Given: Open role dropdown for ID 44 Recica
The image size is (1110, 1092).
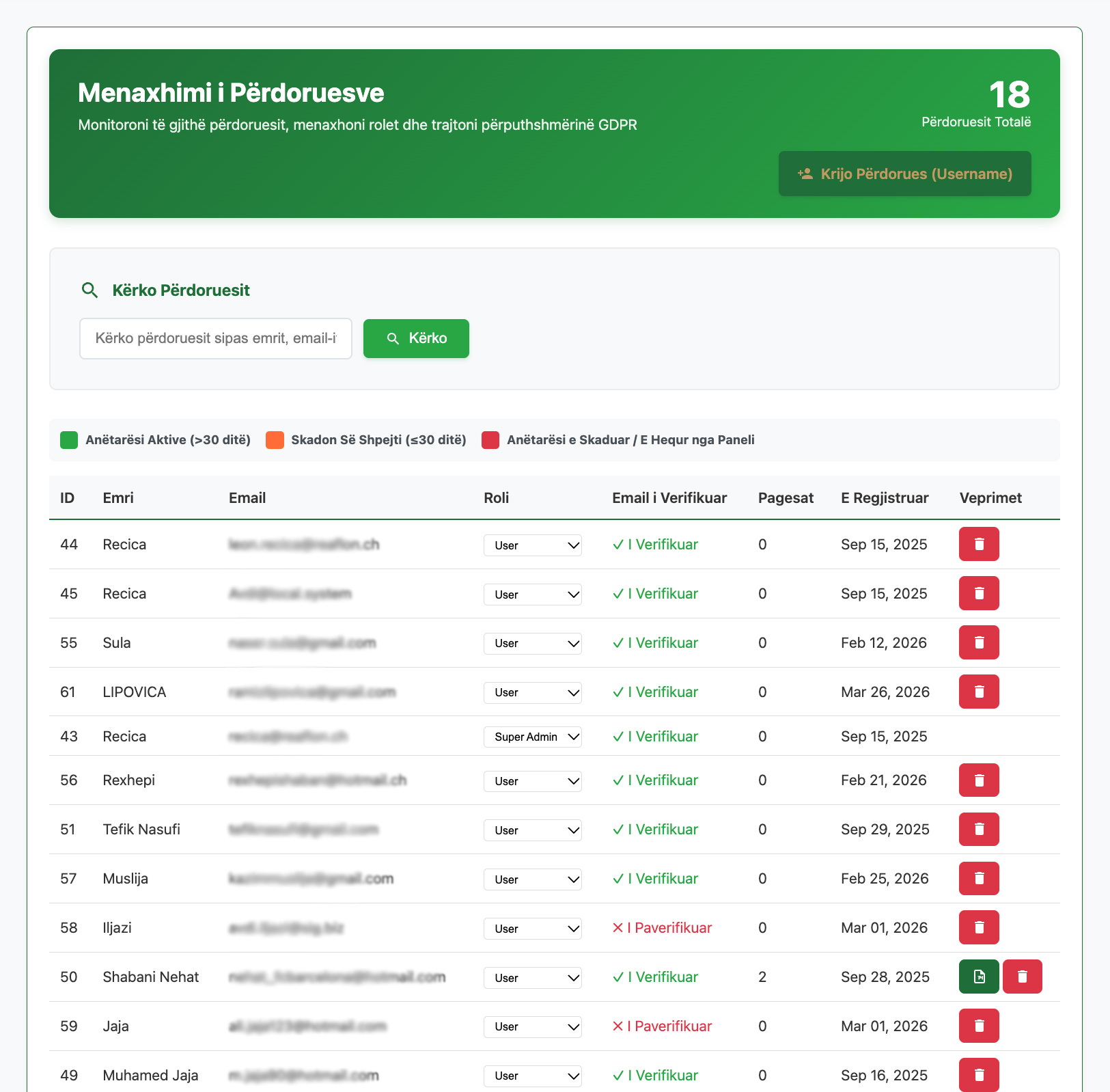Looking at the screenshot, I should (x=533, y=545).
